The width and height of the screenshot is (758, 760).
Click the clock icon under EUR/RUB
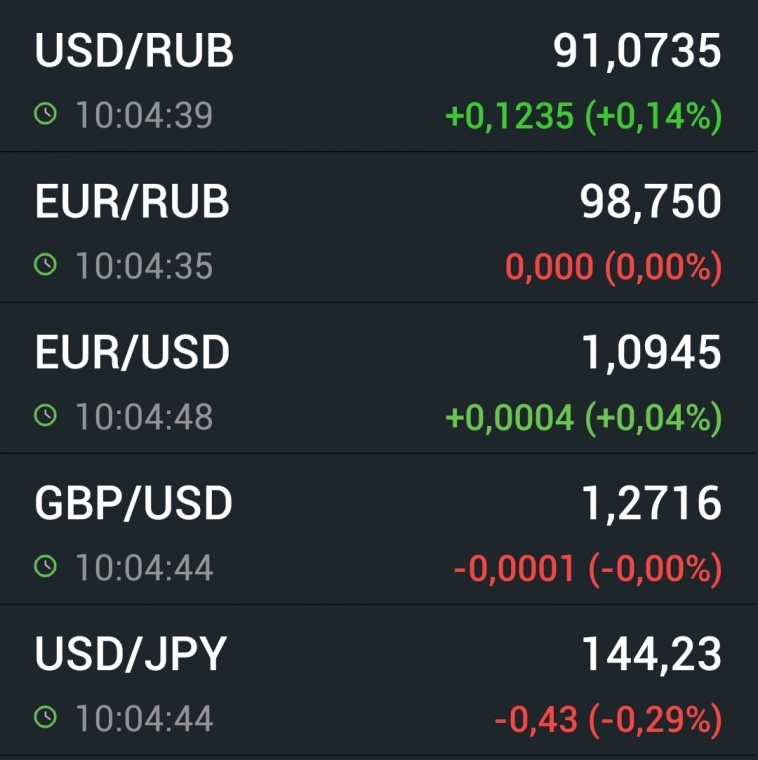pyautogui.click(x=46, y=265)
